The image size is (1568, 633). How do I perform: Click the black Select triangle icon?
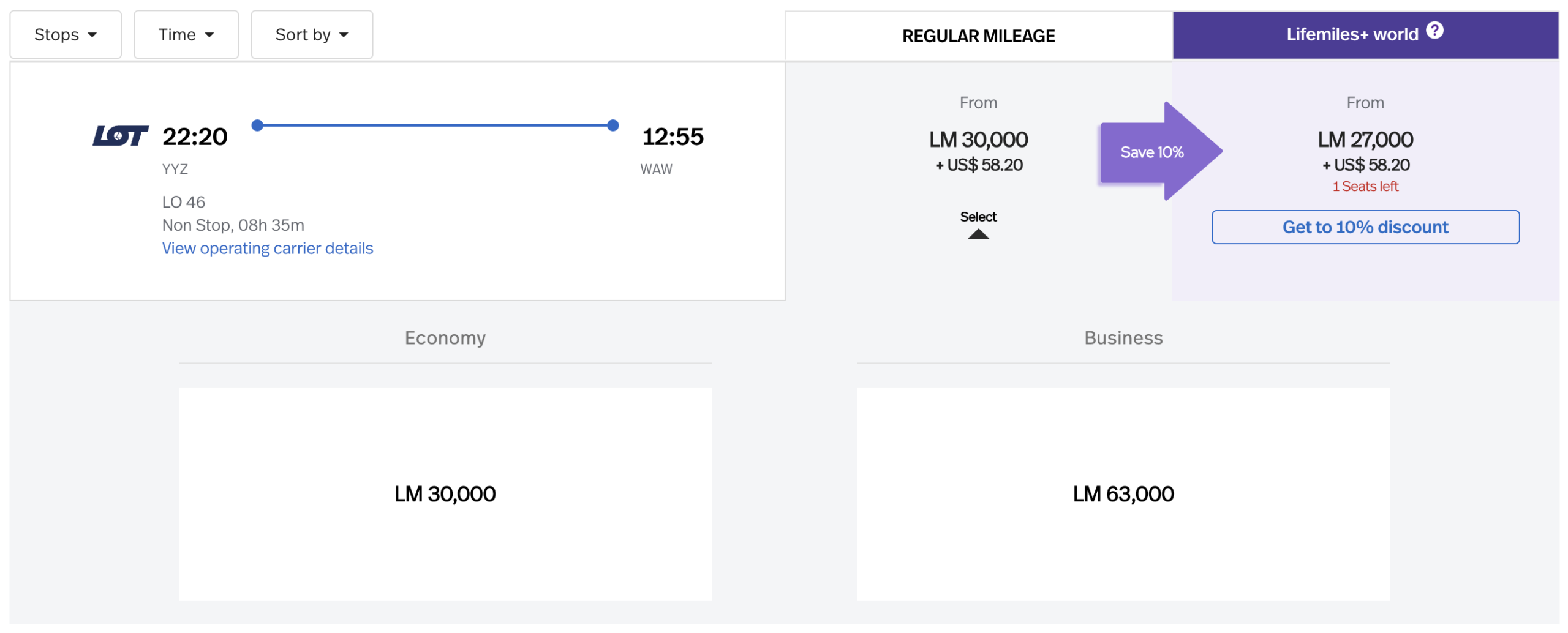pyautogui.click(x=978, y=234)
